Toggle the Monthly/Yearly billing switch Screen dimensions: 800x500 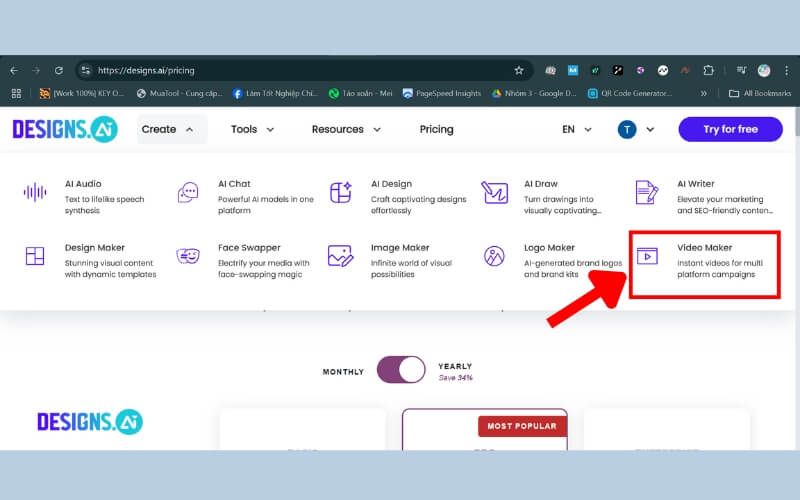401,370
